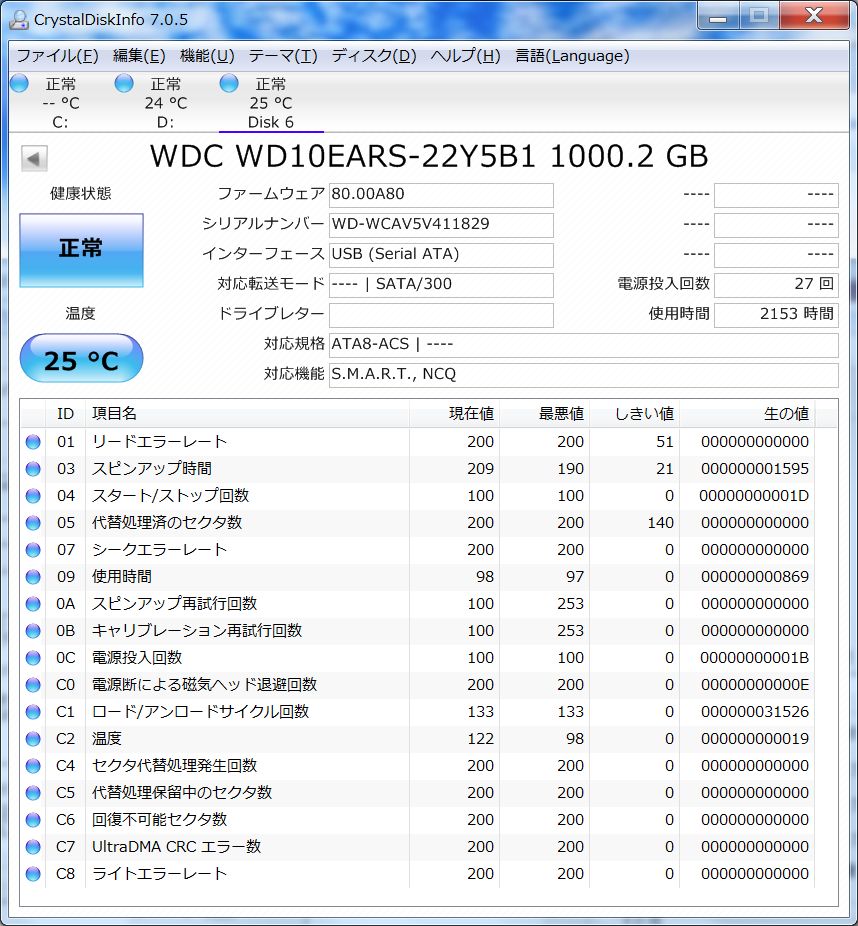Click the blue status dot for ID C0
The height and width of the screenshot is (926, 858).
[x=33, y=685]
